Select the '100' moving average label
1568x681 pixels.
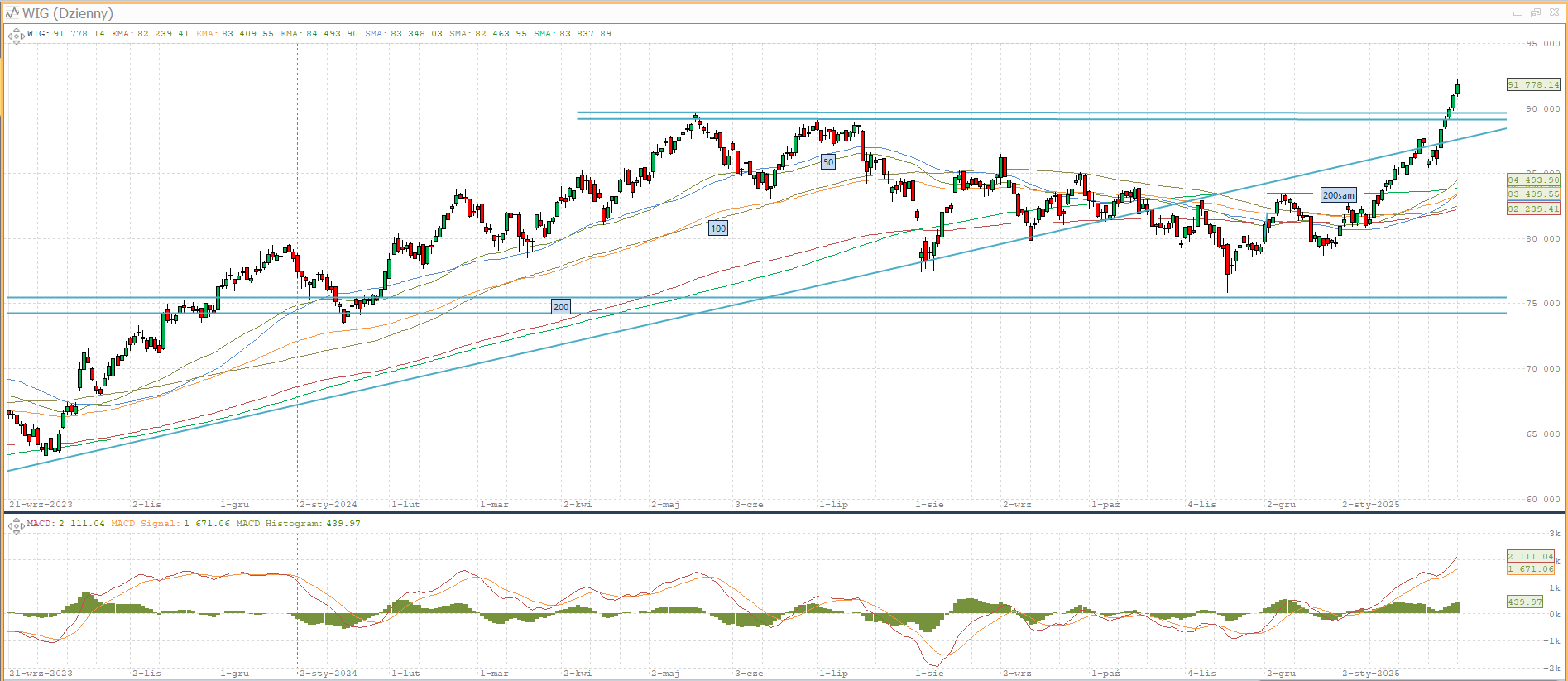[718, 228]
